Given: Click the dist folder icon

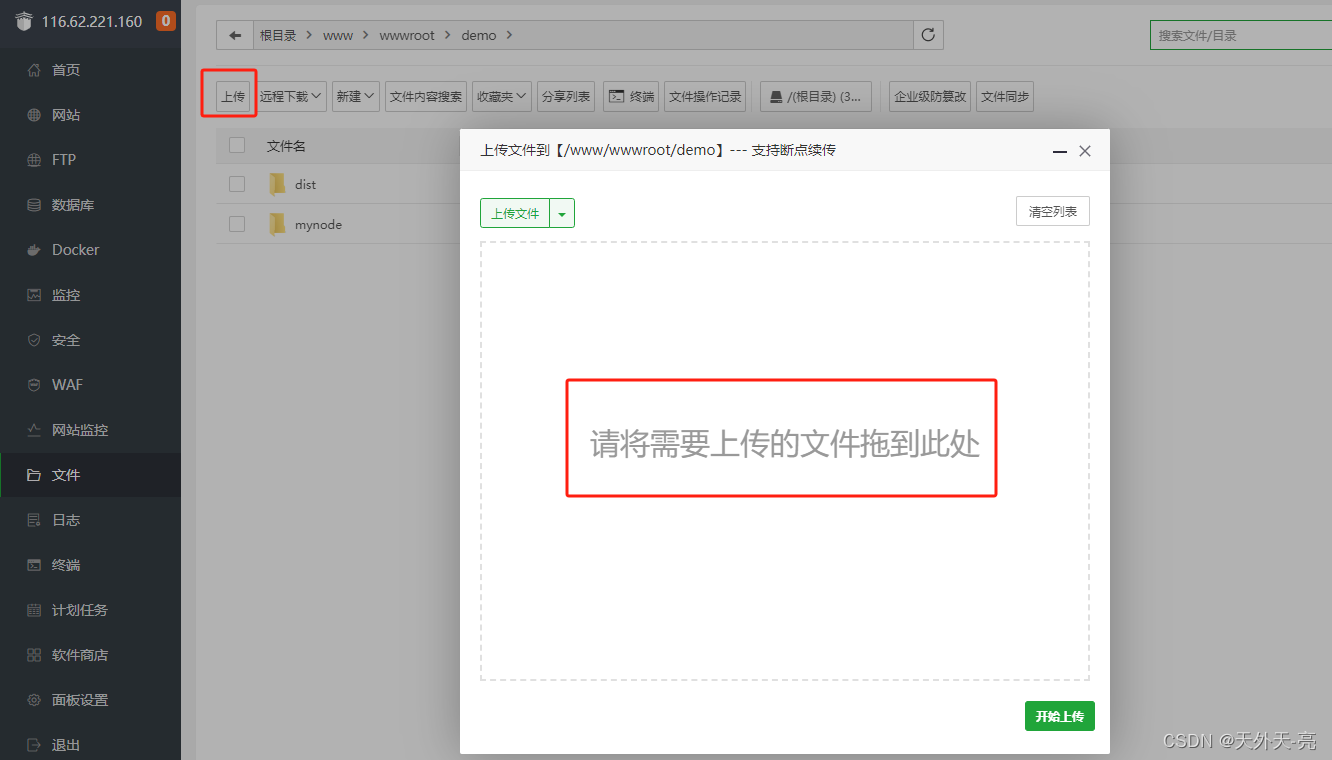Looking at the screenshot, I should pyautogui.click(x=277, y=184).
